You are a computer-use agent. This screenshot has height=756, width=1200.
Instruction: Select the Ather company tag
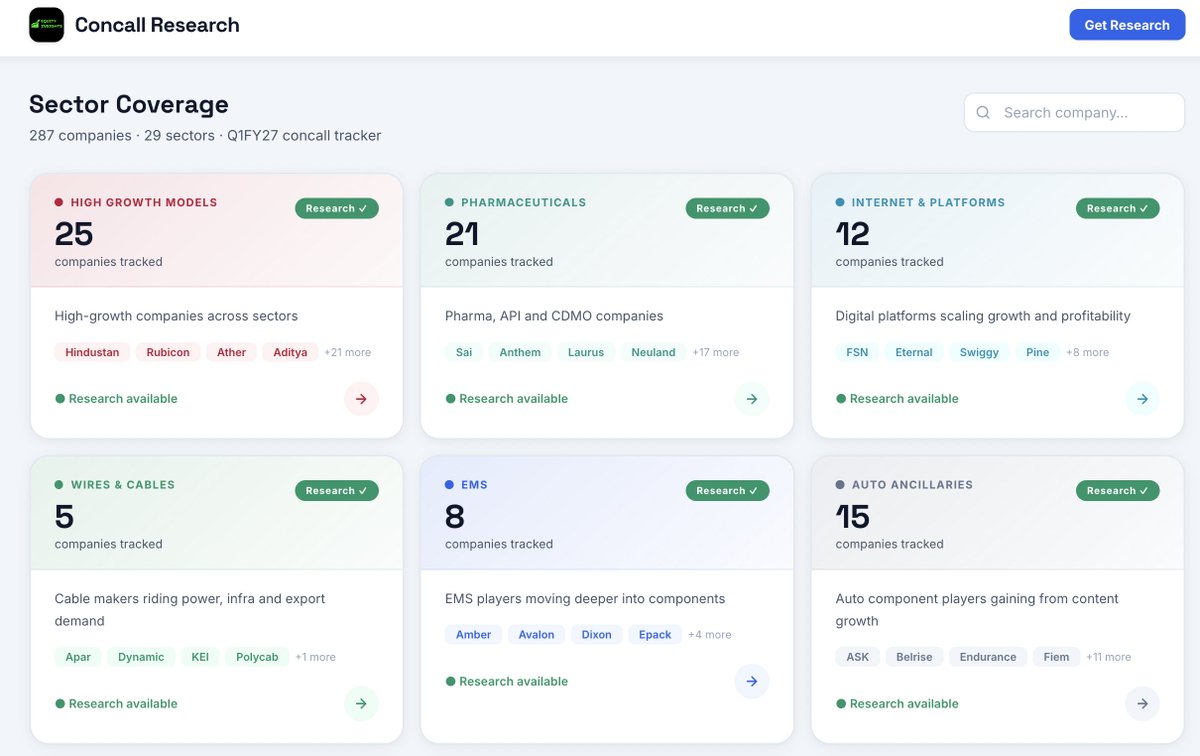tap(232, 352)
